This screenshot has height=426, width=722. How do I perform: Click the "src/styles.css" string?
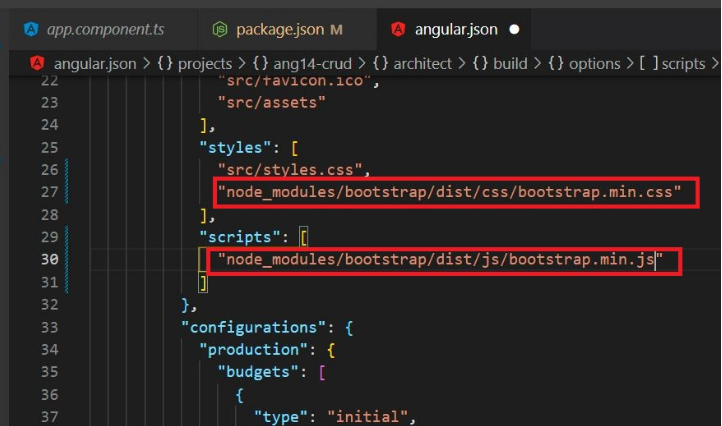[x=290, y=169]
